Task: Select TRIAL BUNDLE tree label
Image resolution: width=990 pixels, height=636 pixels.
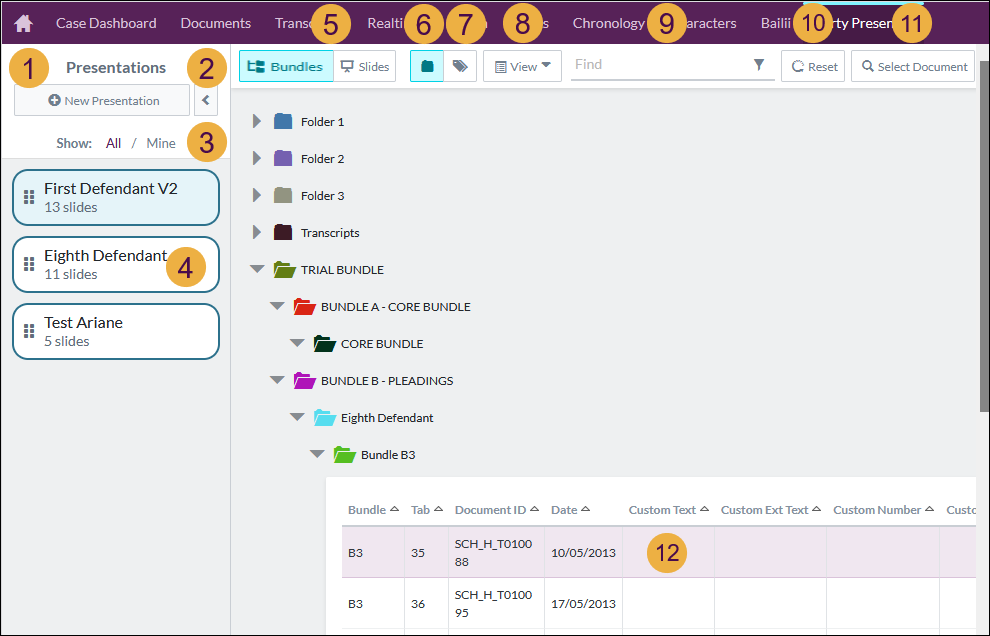Action: point(342,270)
